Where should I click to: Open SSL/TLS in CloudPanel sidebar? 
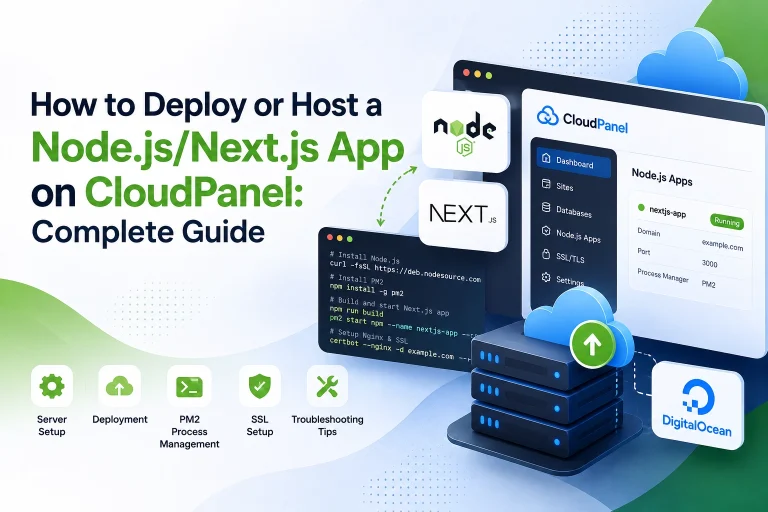coord(563,256)
